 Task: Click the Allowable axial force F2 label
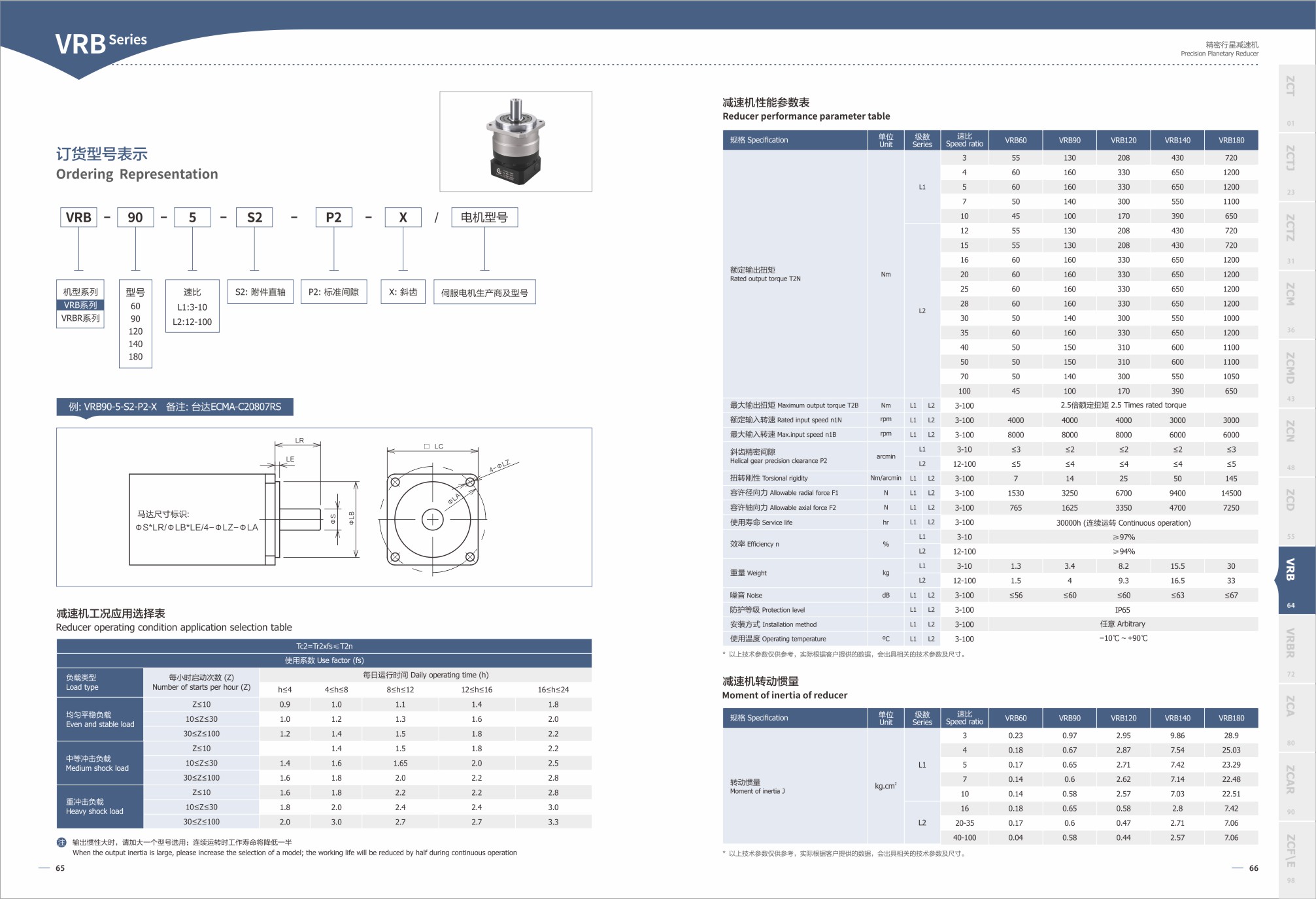pyautogui.click(x=783, y=508)
